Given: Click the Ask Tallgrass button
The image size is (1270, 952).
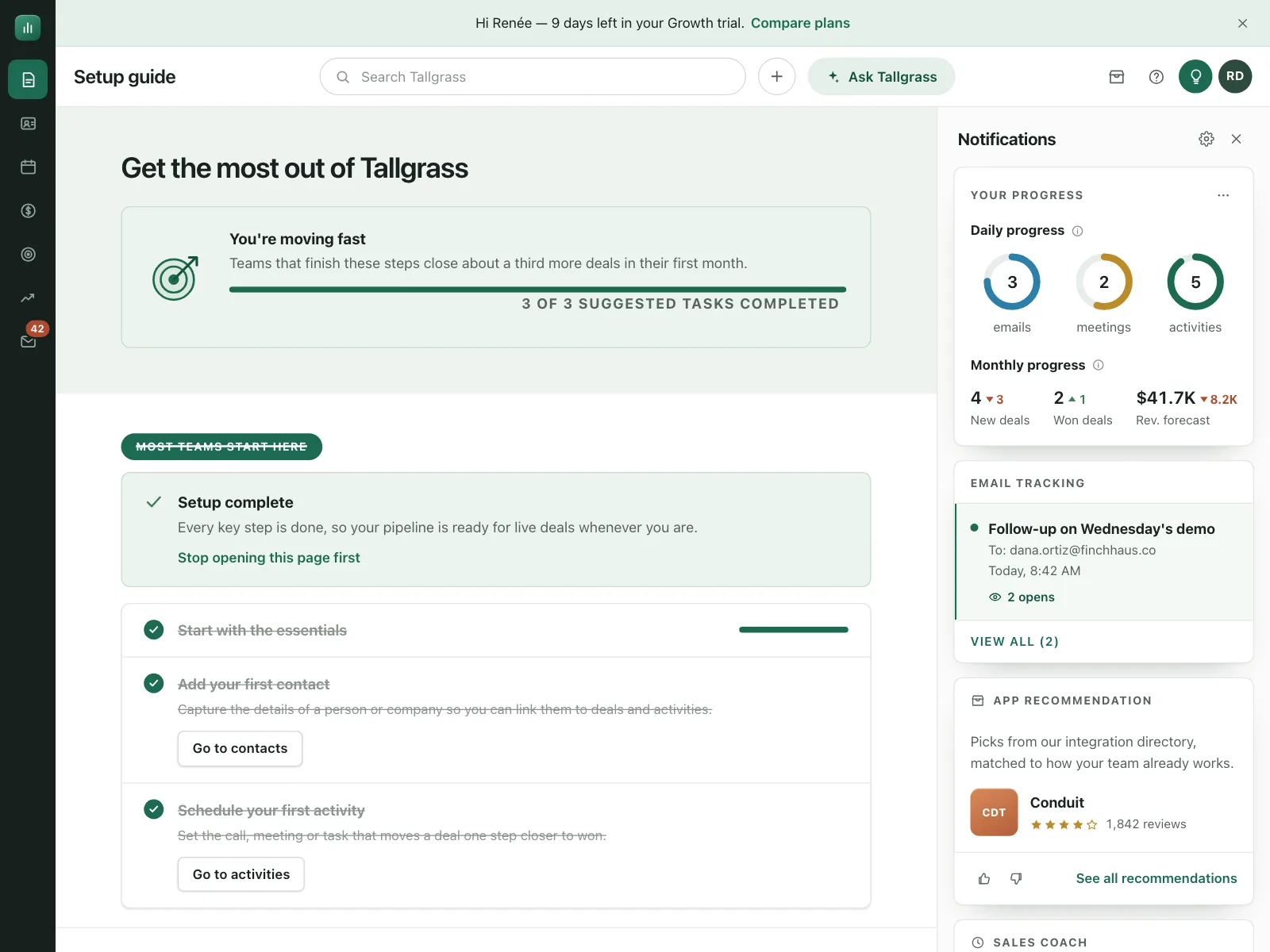Looking at the screenshot, I should (x=881, y=76).
